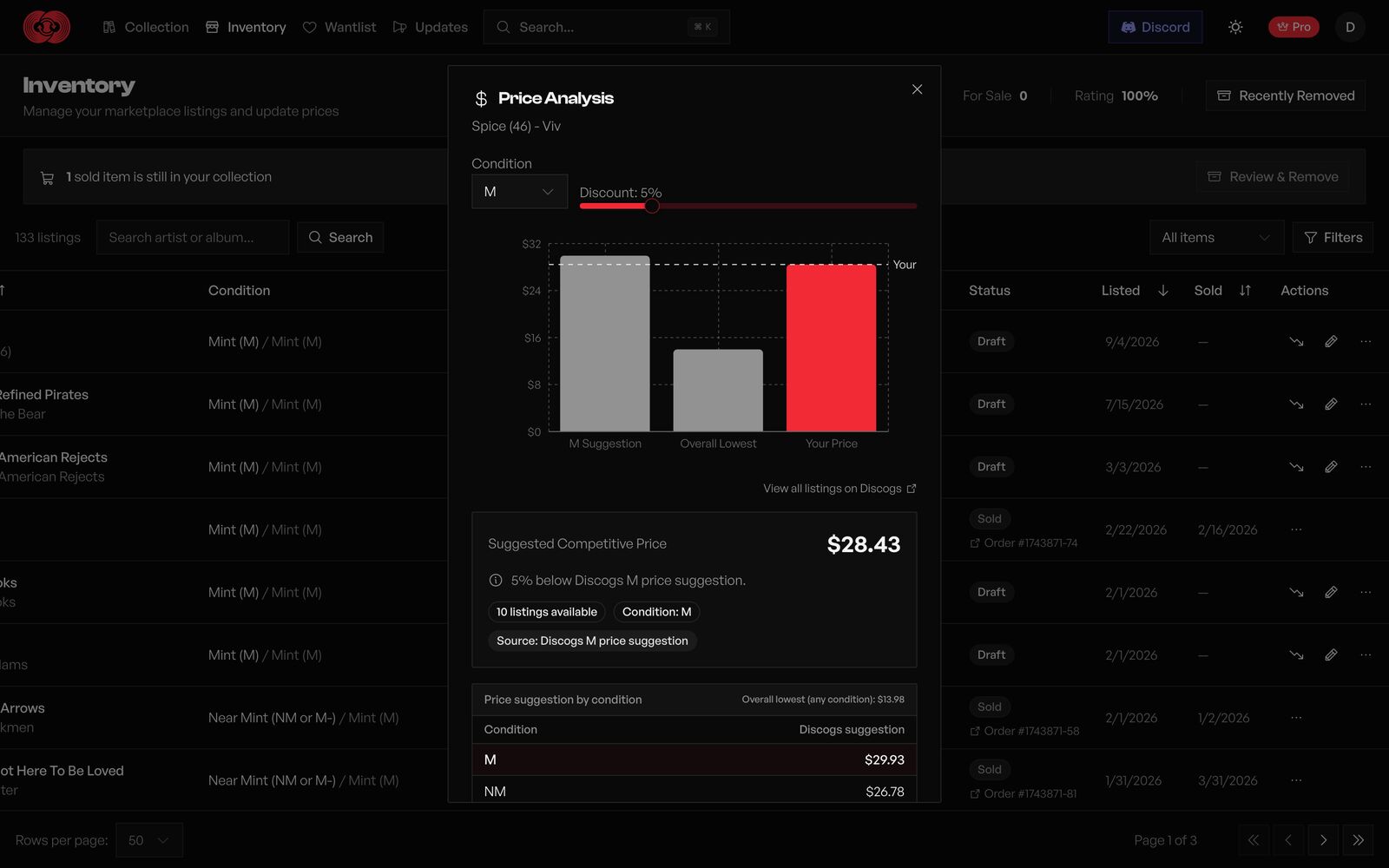This screenshot has height=868, width=1389.
Task: Jump to the last page arrow
Action: coord(1358,840)
